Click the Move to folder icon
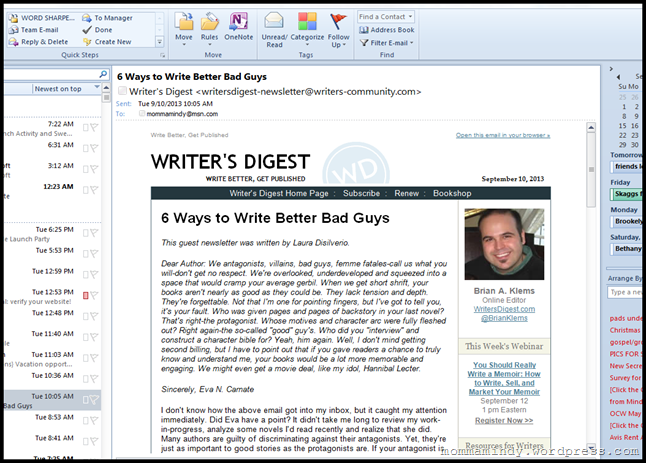This screenshot has width=646, height=463. (184, 21)
